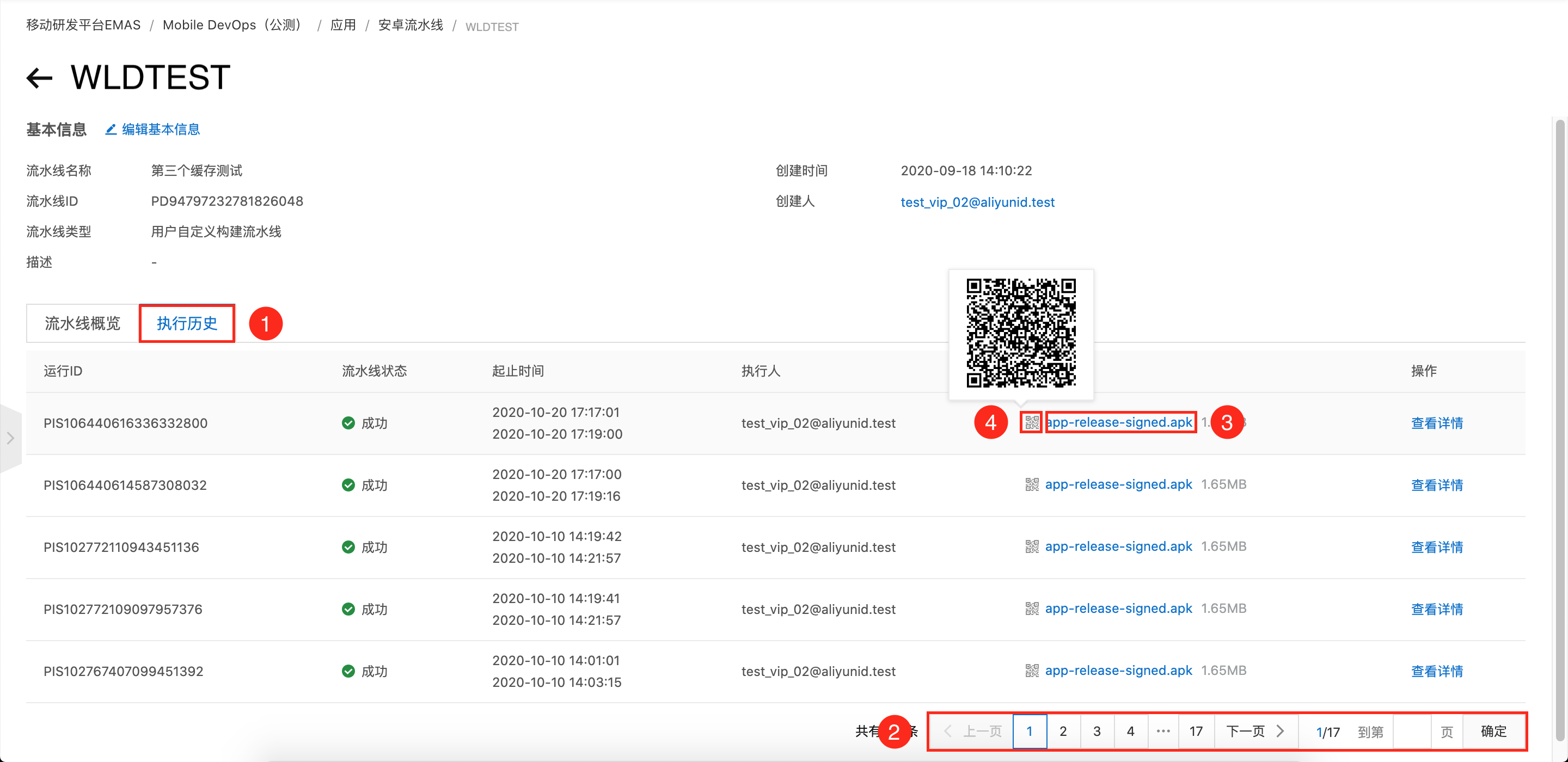
Task: Click QR icon in row PIS106440616336332800
Action: point(1032,422)
